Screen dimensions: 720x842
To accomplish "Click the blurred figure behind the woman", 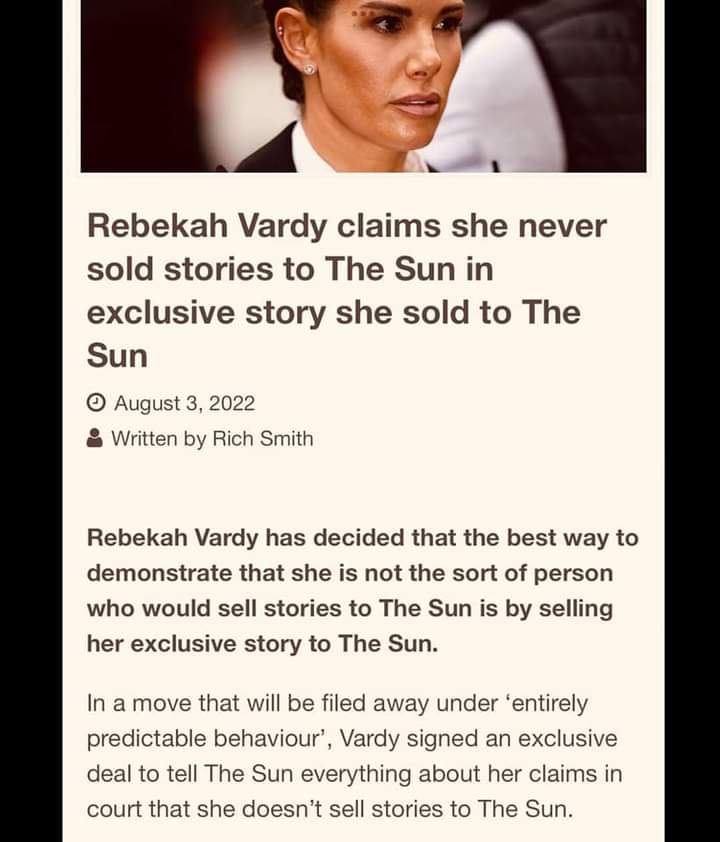I will (560, 90).
